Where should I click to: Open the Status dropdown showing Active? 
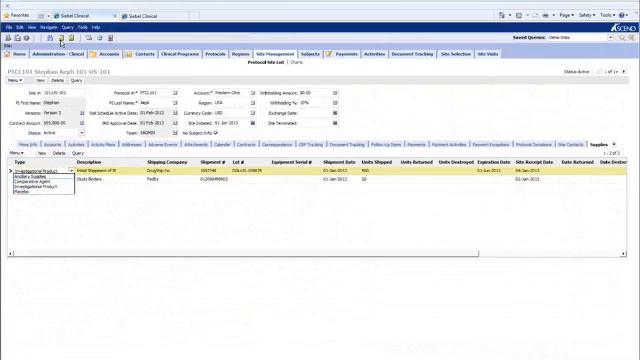[82, 133]
